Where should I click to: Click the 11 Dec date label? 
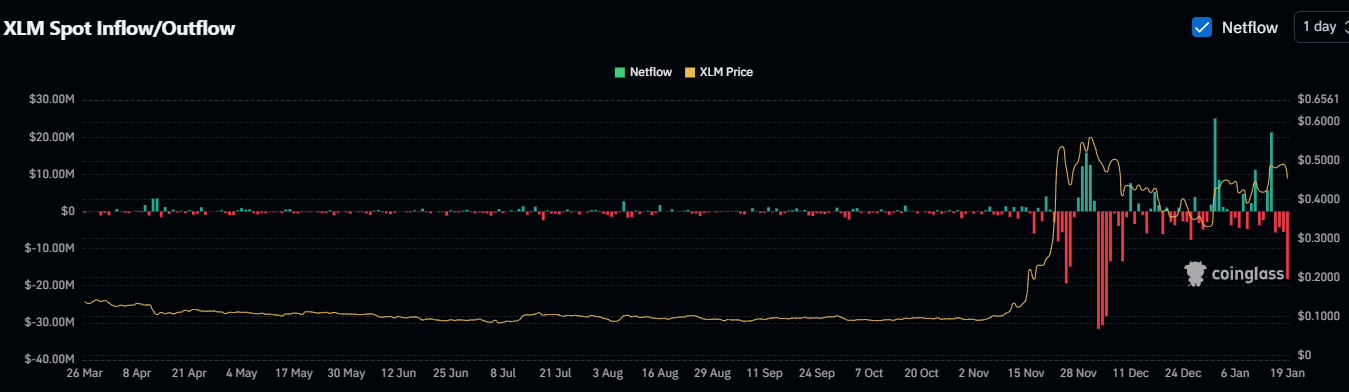[x=1130, y=373]
